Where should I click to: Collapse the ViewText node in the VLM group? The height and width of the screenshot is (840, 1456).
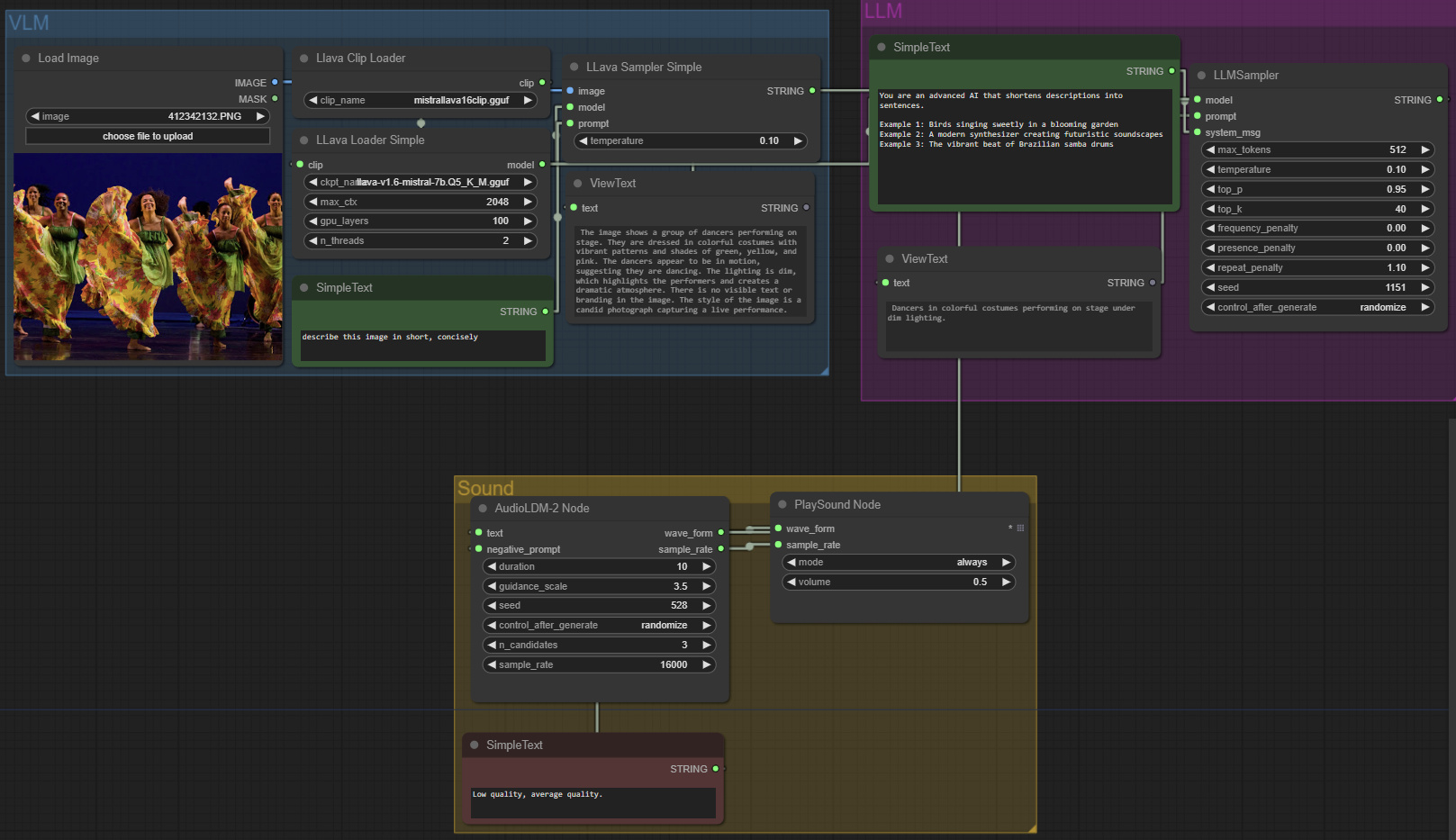[577, 183]
